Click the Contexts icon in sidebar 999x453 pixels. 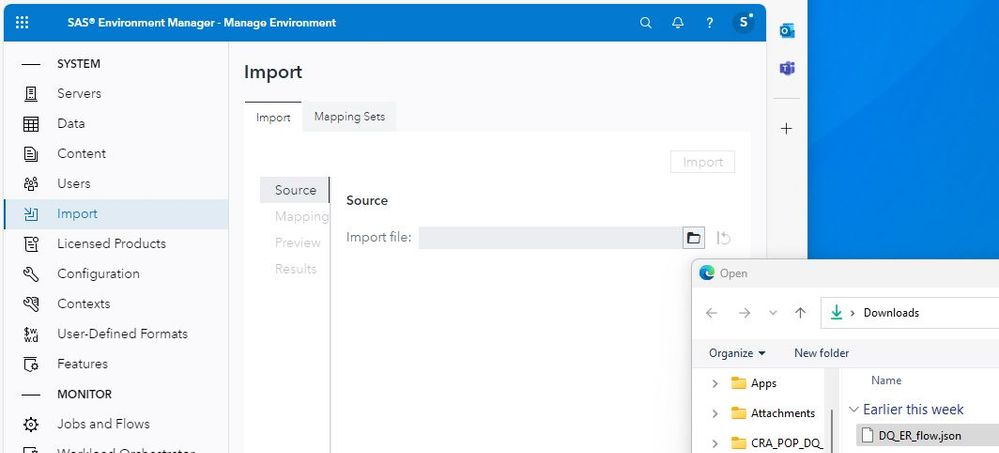(31, 304)
